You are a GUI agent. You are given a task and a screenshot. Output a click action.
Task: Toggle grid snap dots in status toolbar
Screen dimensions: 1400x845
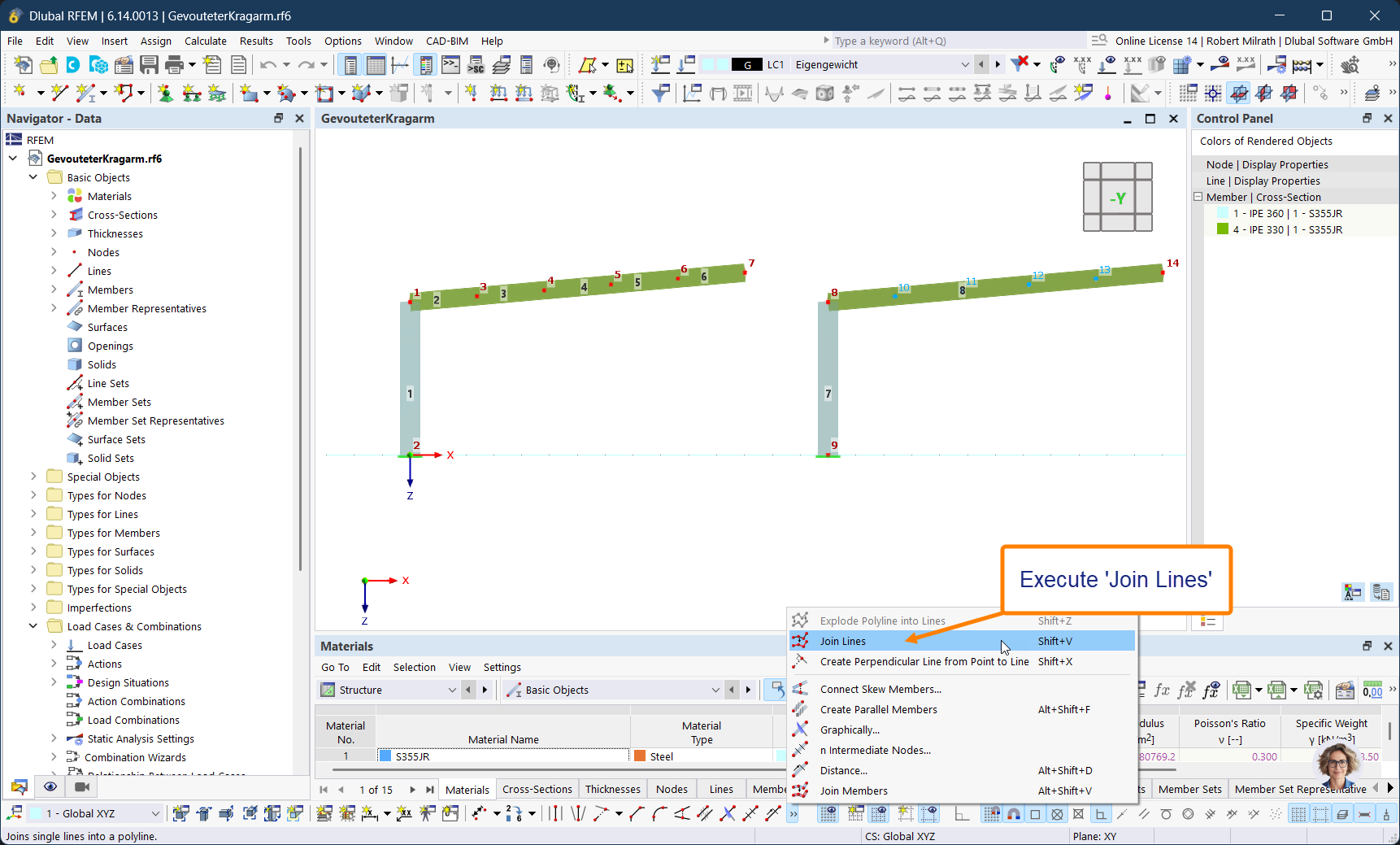click(x=991, y=813)
